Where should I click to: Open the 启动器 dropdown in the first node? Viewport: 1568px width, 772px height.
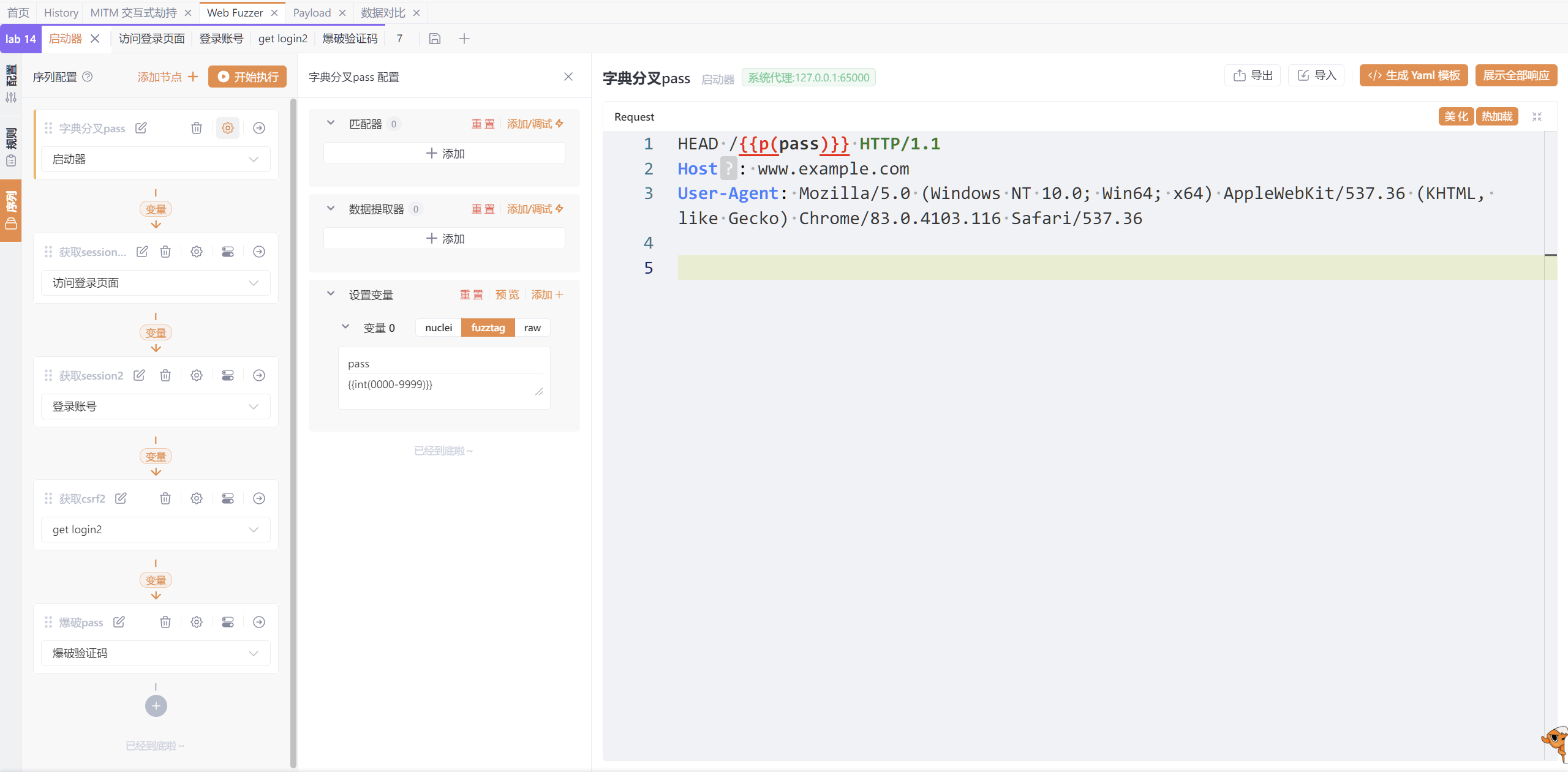click(x=156, y=159)
